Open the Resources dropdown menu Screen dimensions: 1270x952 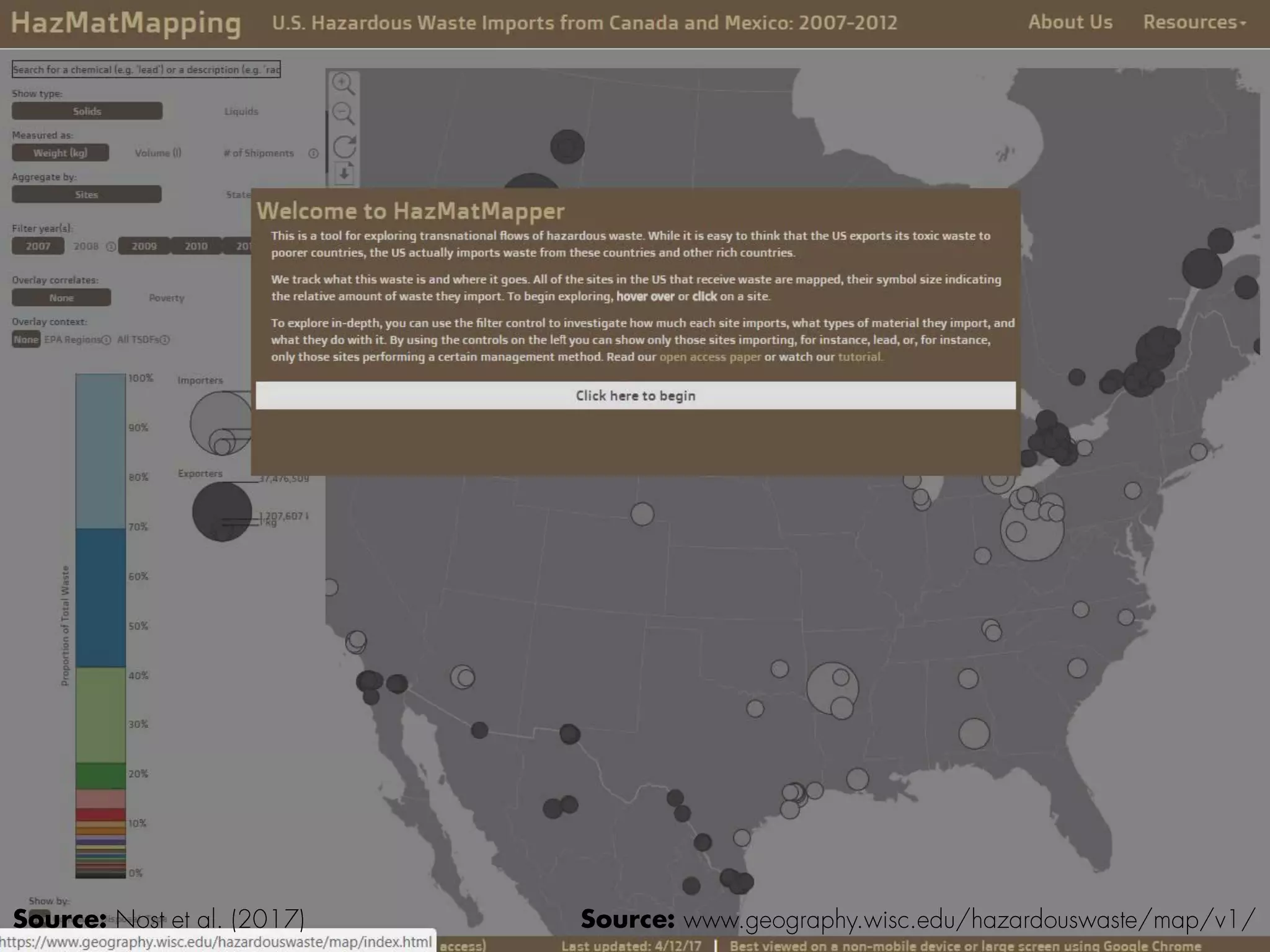[1194, 22]
